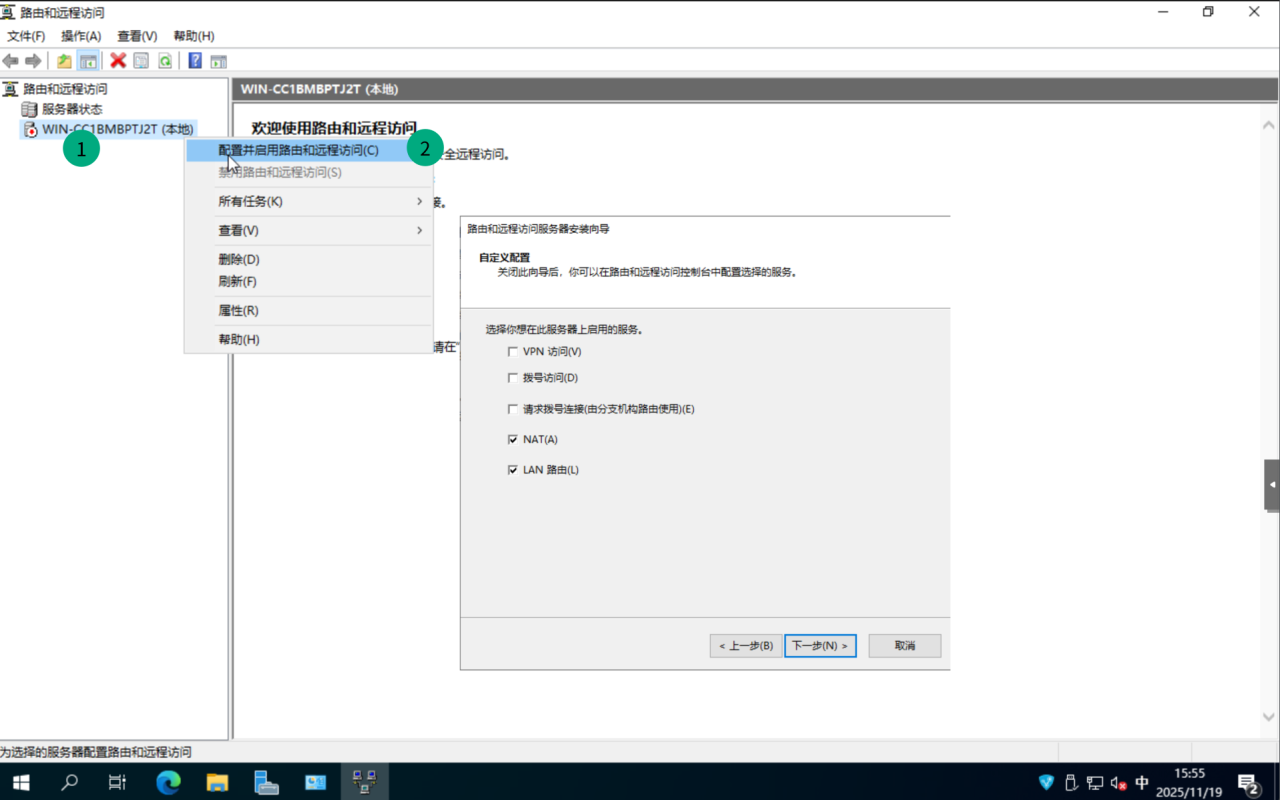Expand the 所有任务(K) submenu arrow
Image resolution: width=1280 pixels, height=800 pixels.
click(x=420, y=201)
